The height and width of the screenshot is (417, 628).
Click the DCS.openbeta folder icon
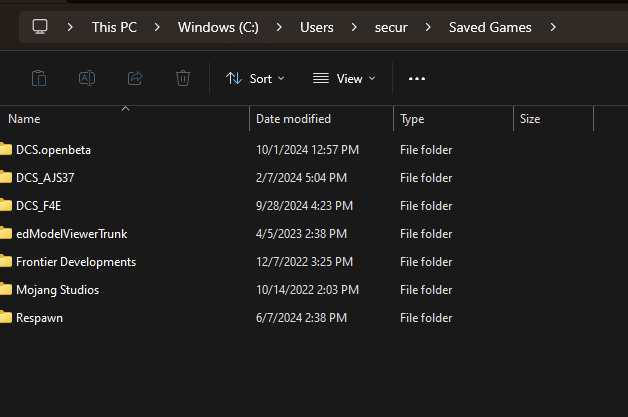coord(6,149)
